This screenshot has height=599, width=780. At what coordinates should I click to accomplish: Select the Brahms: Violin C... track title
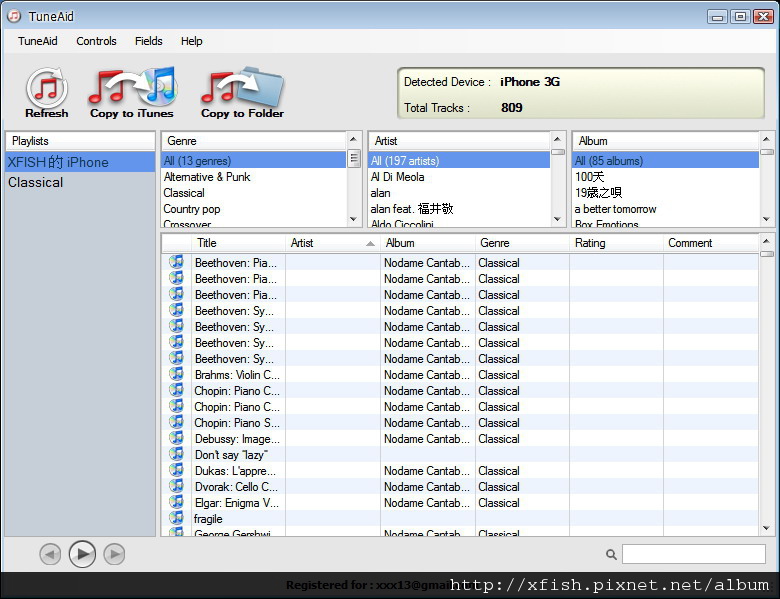pyautogui.click(x=237, y=375)
